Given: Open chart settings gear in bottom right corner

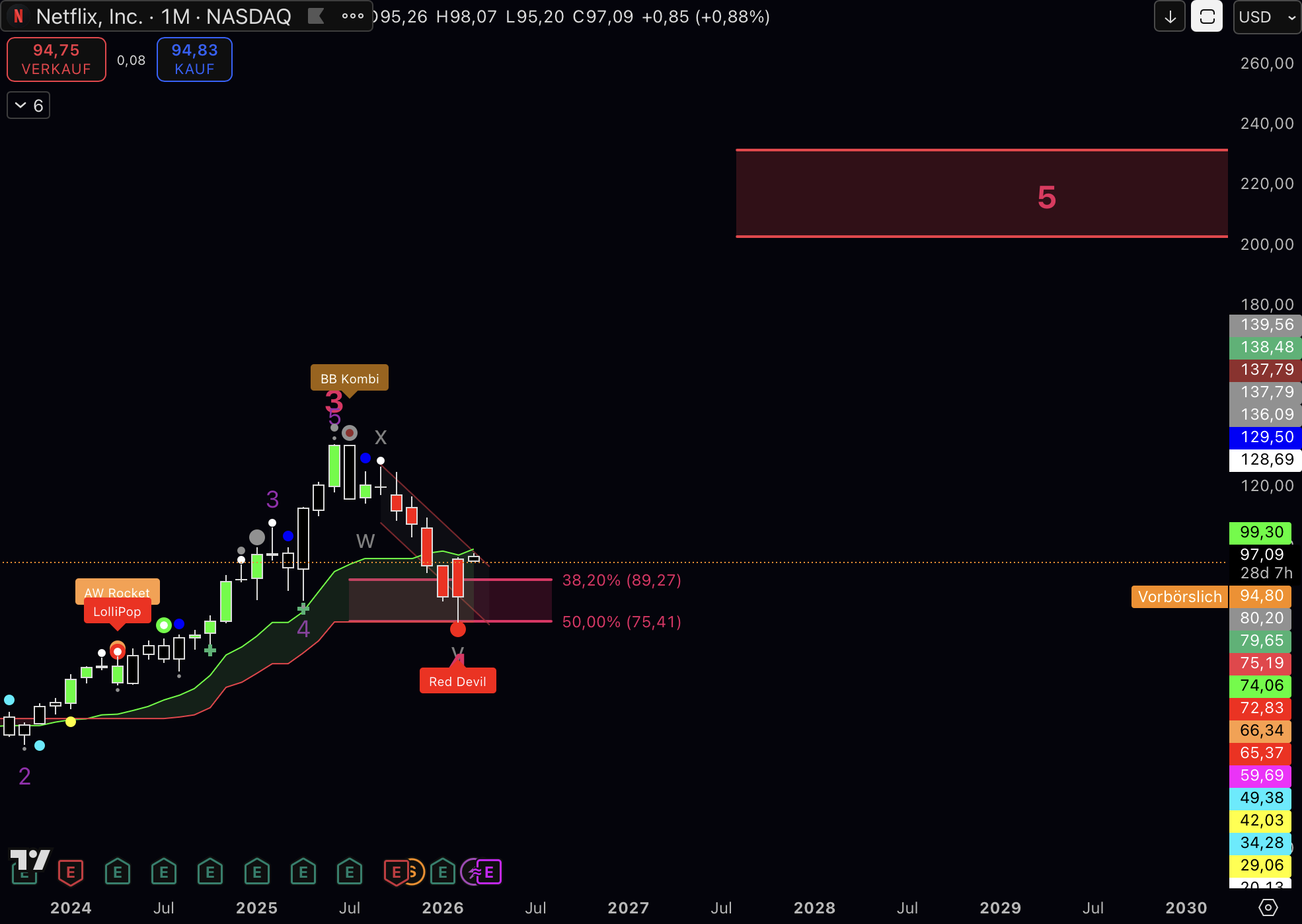Looking at the screenshot, I should click(x=1268, y=907).
